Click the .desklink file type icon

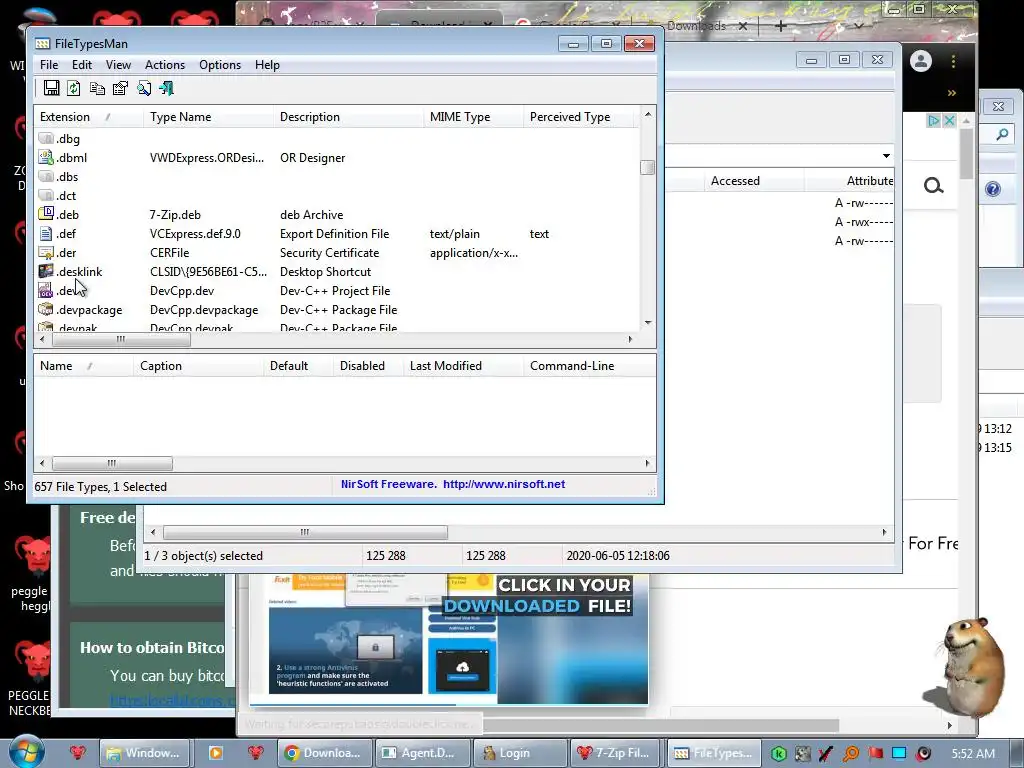click(46, 271)
